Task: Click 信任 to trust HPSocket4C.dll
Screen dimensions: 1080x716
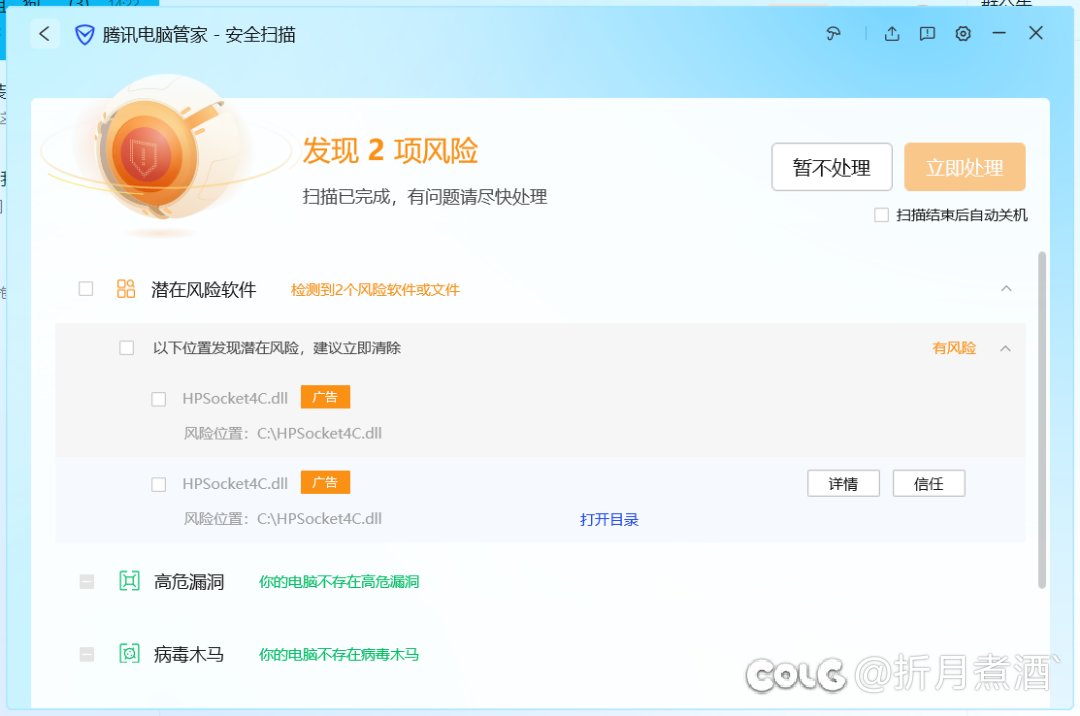Action: pyautogui.click(x=928, y=484)
